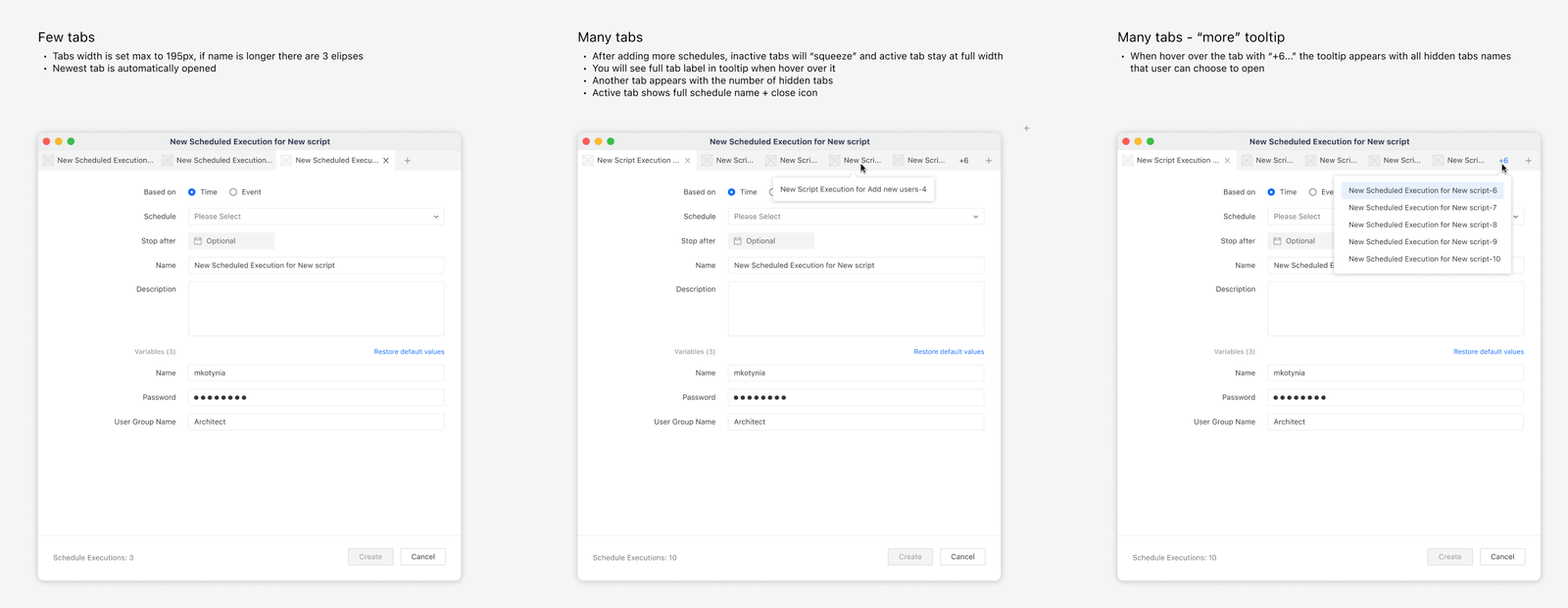
Task: Select the Time radio in the Many tabs window
Action: pyautogui.click(x=732, y=192)
